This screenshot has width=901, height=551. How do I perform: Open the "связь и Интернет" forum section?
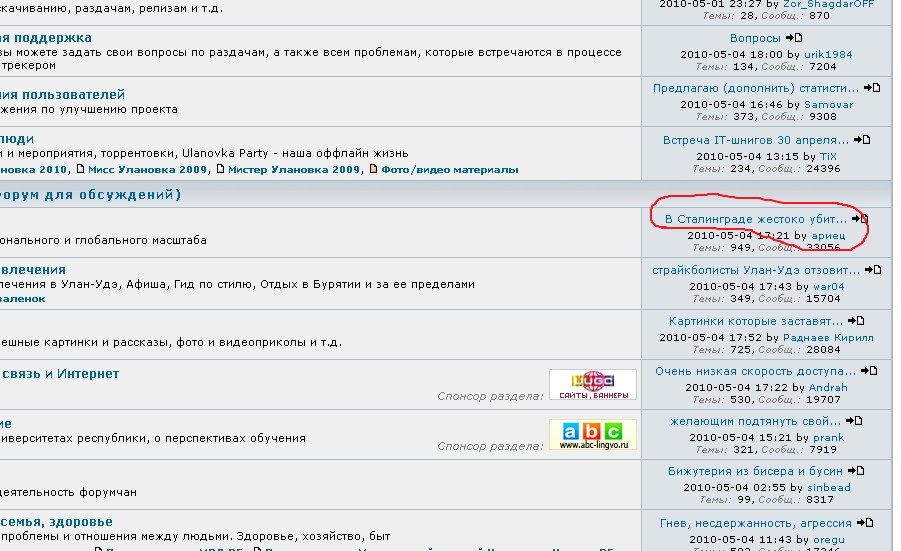(x=60, y=374)
